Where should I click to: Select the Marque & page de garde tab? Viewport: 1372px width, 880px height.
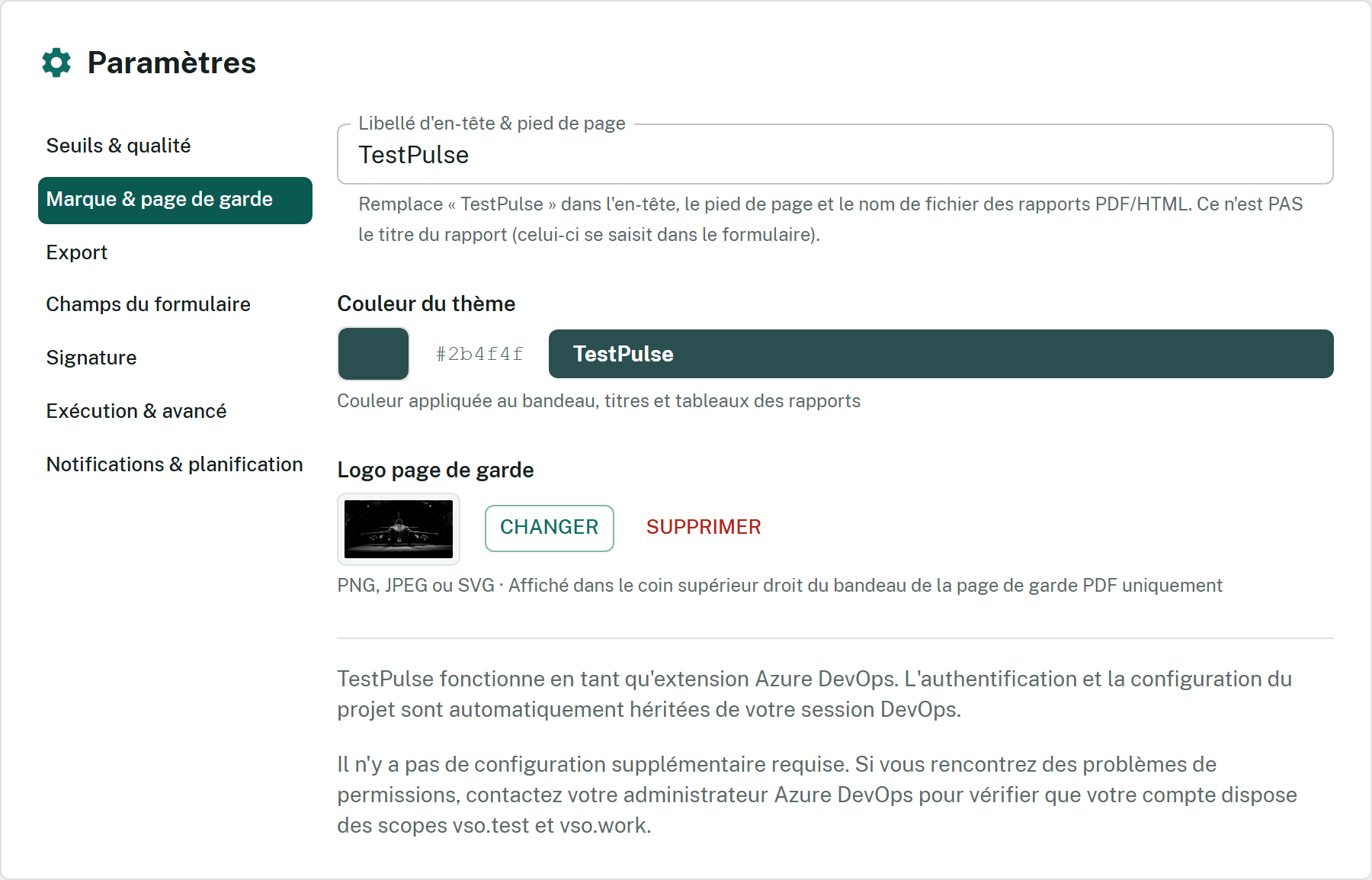(x=175, y=200)
